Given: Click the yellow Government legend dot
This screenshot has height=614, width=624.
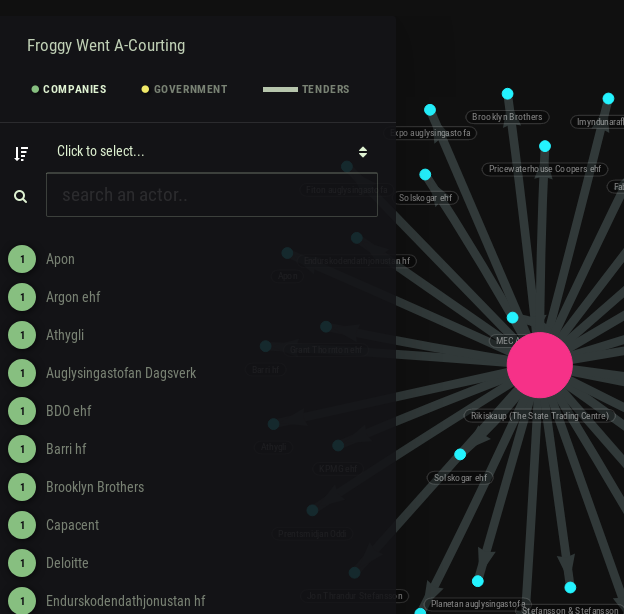Looking at the screenshot, I should [145, 89].
